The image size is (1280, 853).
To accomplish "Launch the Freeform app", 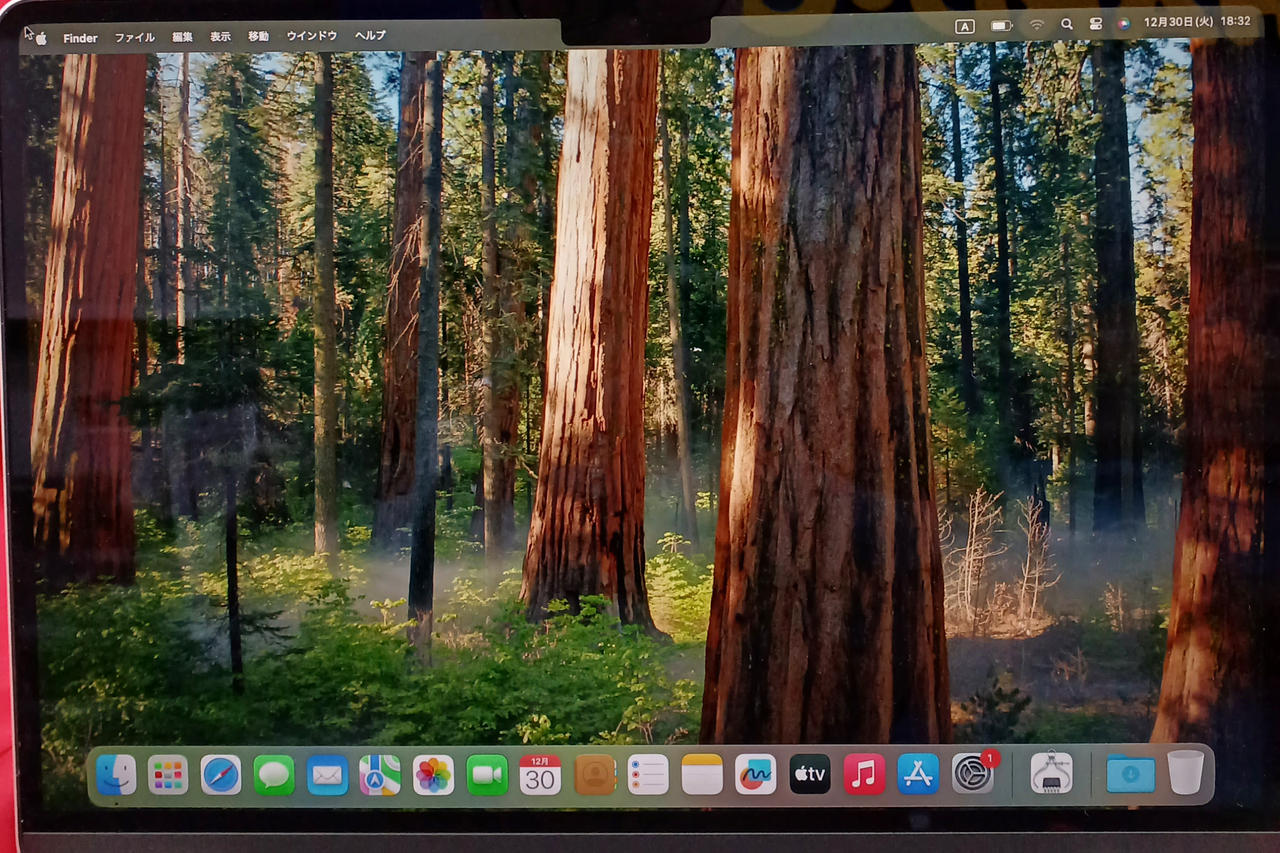I will coord(755,774).
